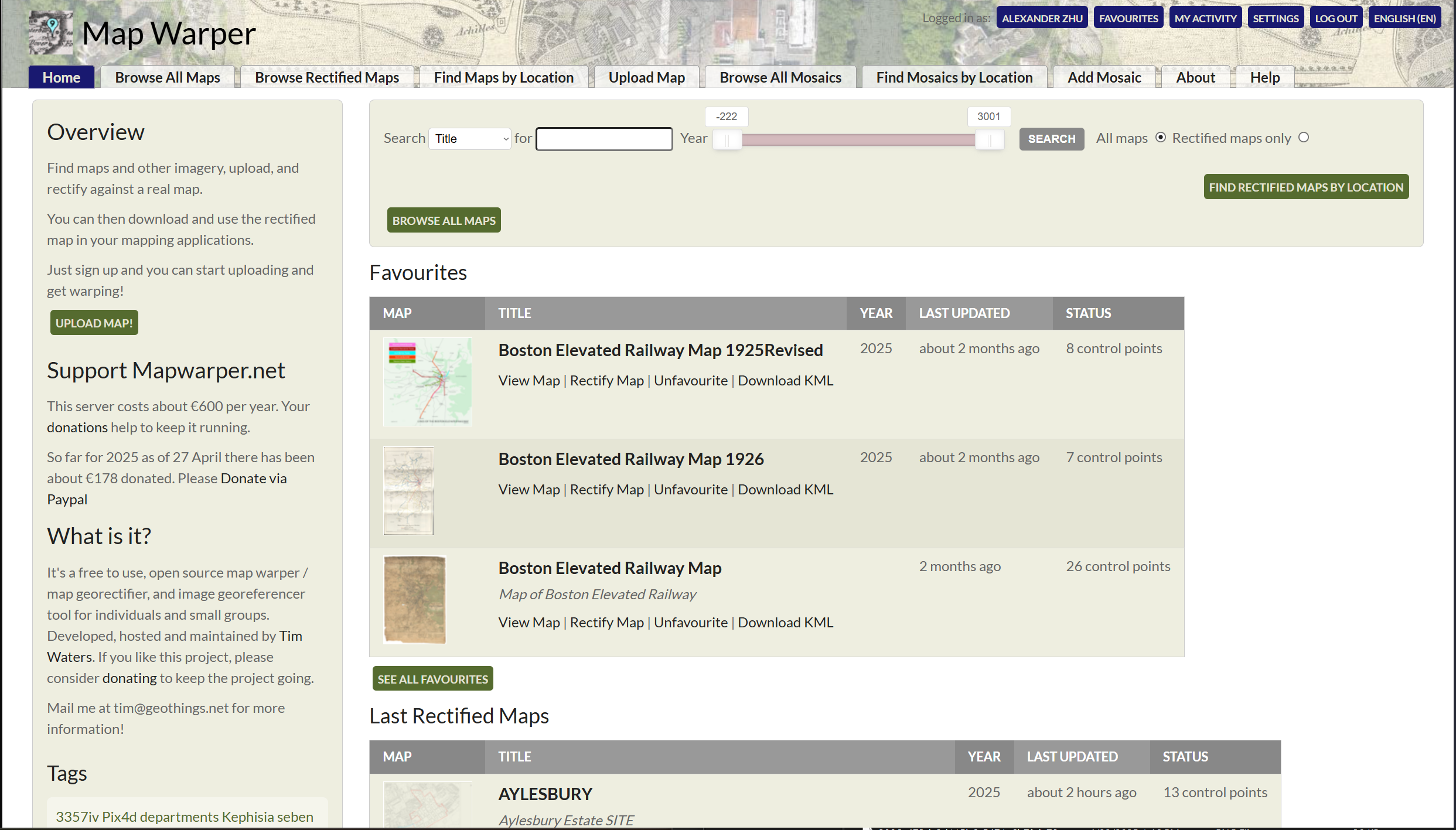1456x830 pixels.
Task: Open My Activity page
Action: pos(1206,18)
